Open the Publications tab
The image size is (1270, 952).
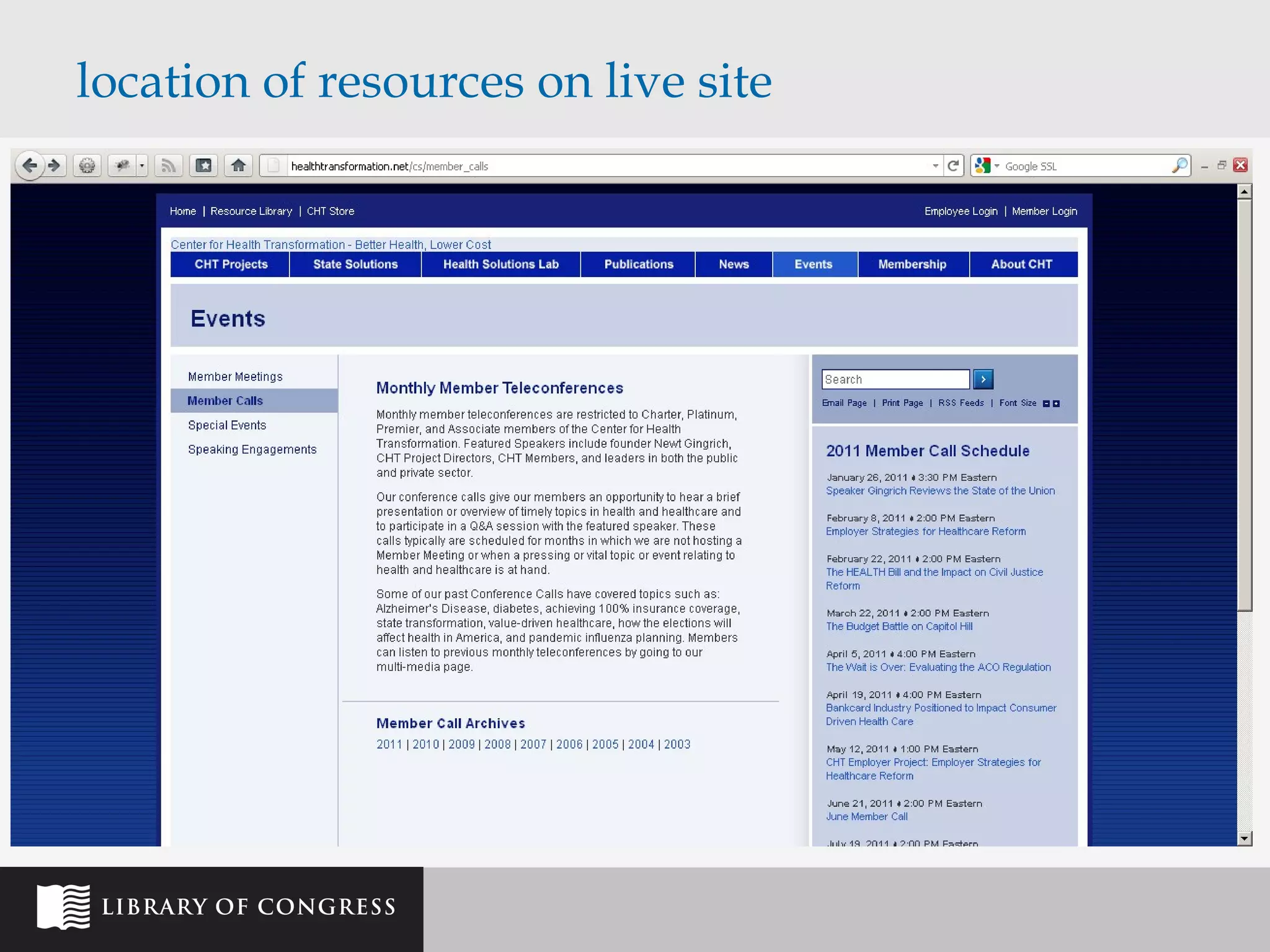[639, 264]
